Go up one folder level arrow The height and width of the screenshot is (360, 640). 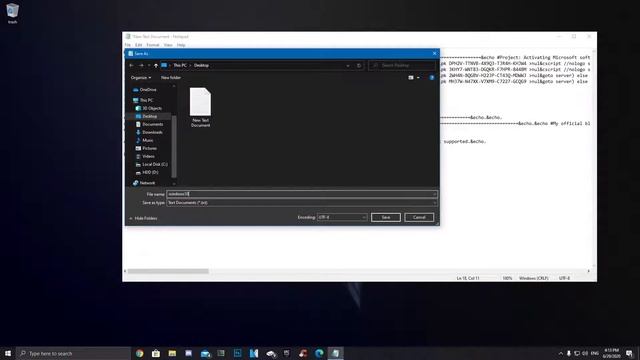point(156,65)
